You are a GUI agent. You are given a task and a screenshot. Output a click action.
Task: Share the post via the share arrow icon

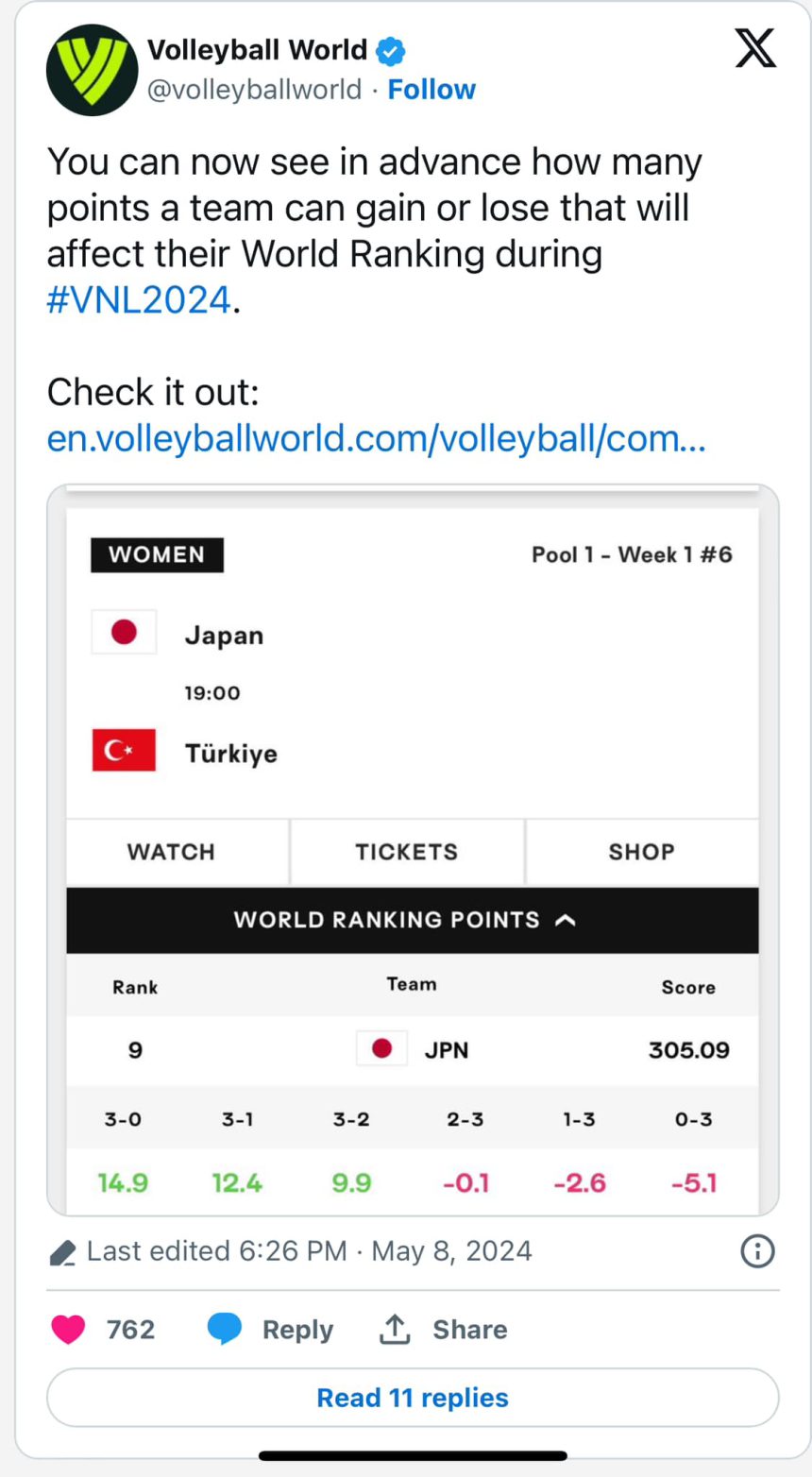(x=396, y=1329)
